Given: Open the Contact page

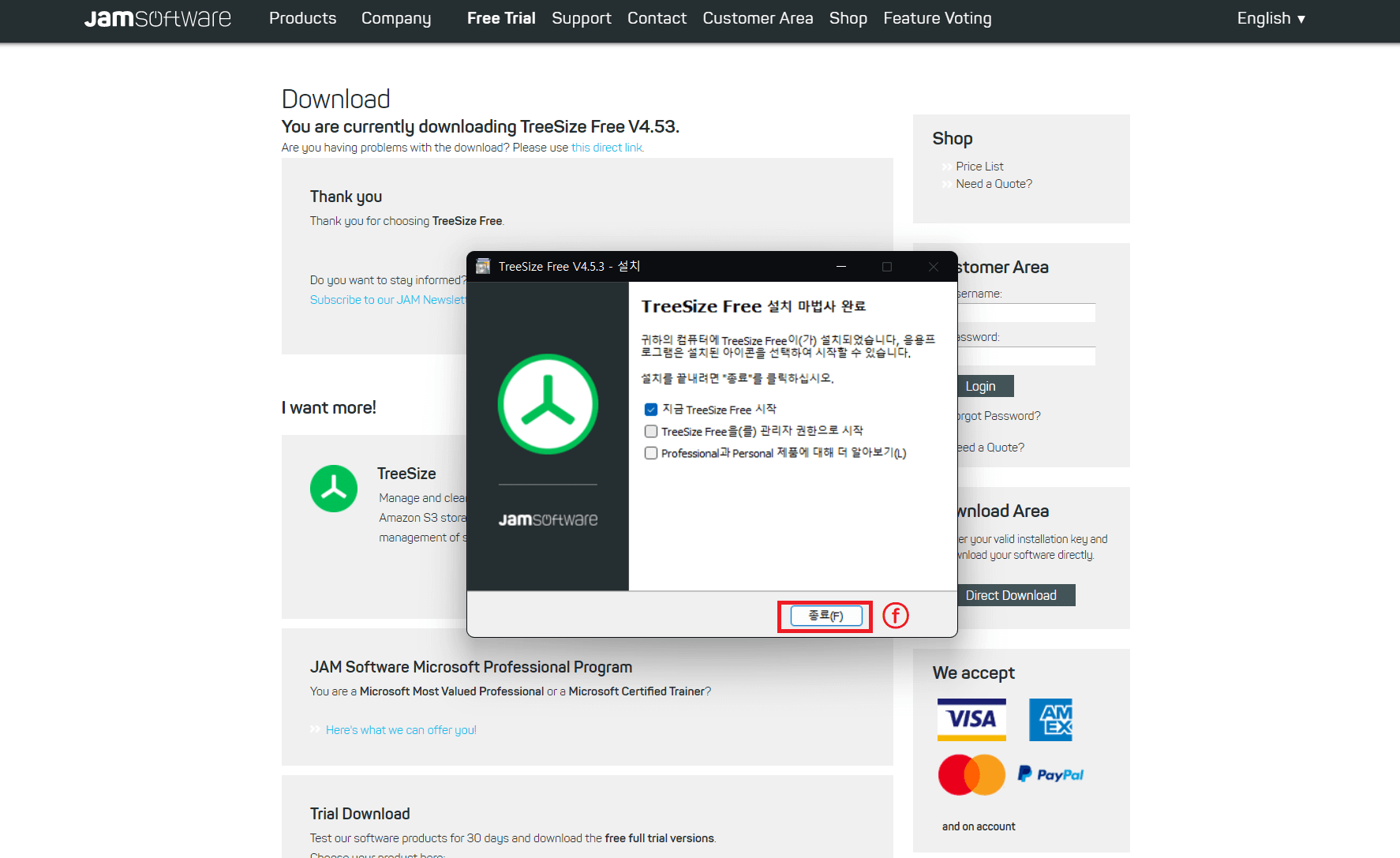Looking at the screenshot, I should (657, 18).
